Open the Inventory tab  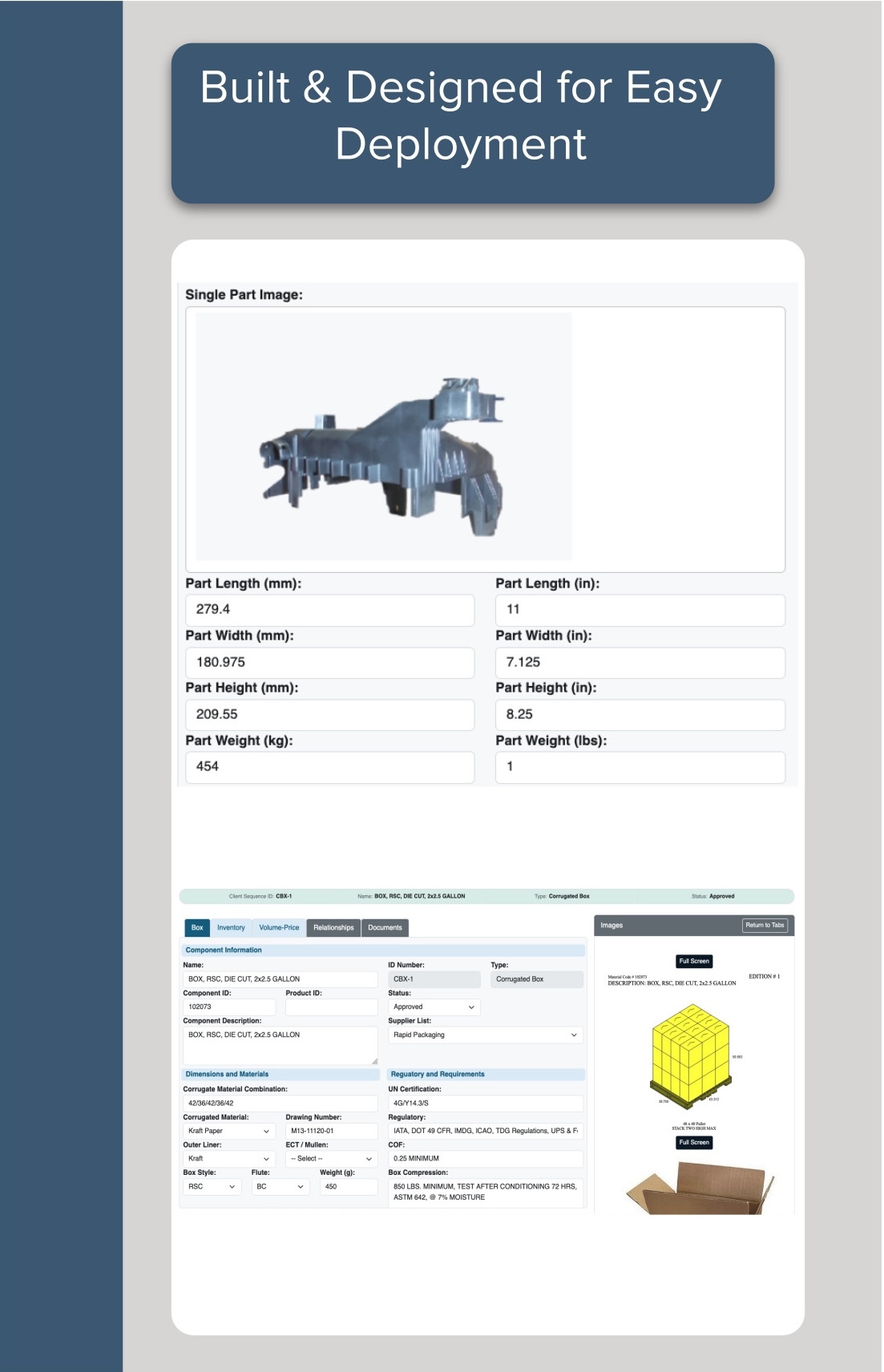[231, 927]
